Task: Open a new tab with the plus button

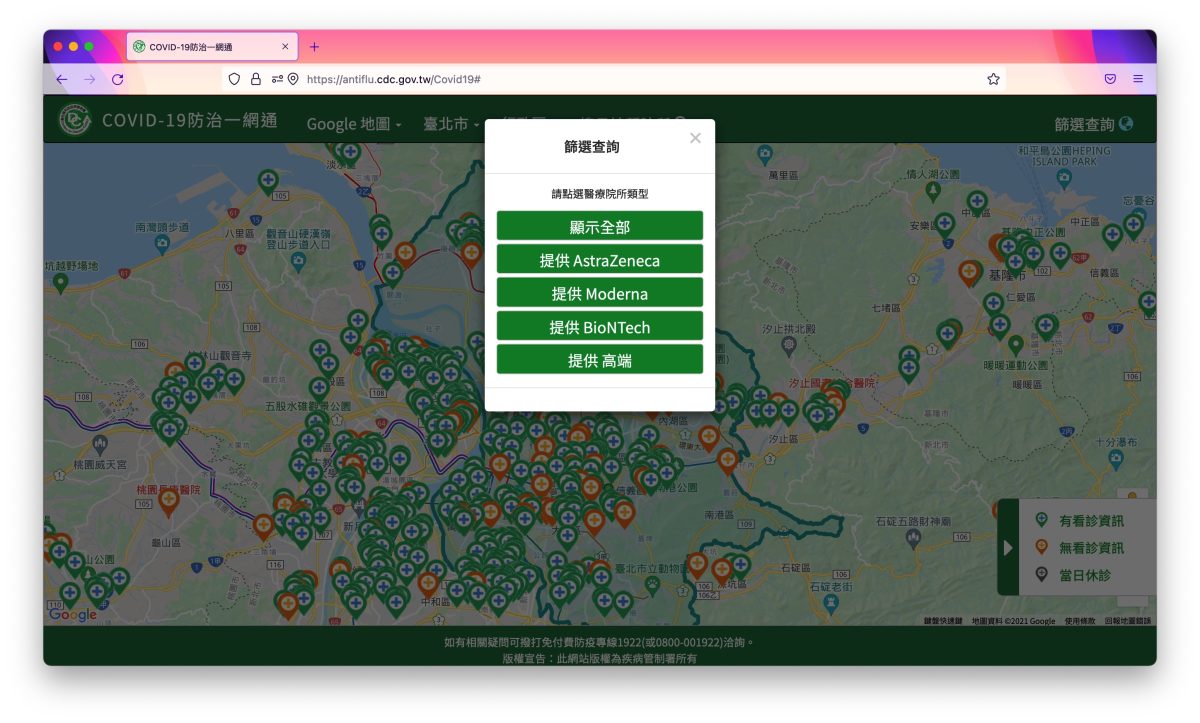Action: pyautogui.click(x=314, y=47)
